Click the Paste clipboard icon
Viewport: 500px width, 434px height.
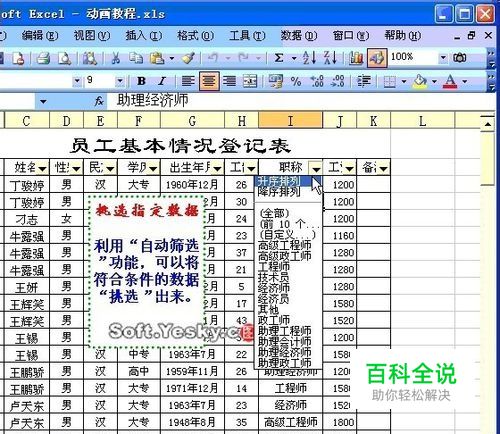pos(157,58)
